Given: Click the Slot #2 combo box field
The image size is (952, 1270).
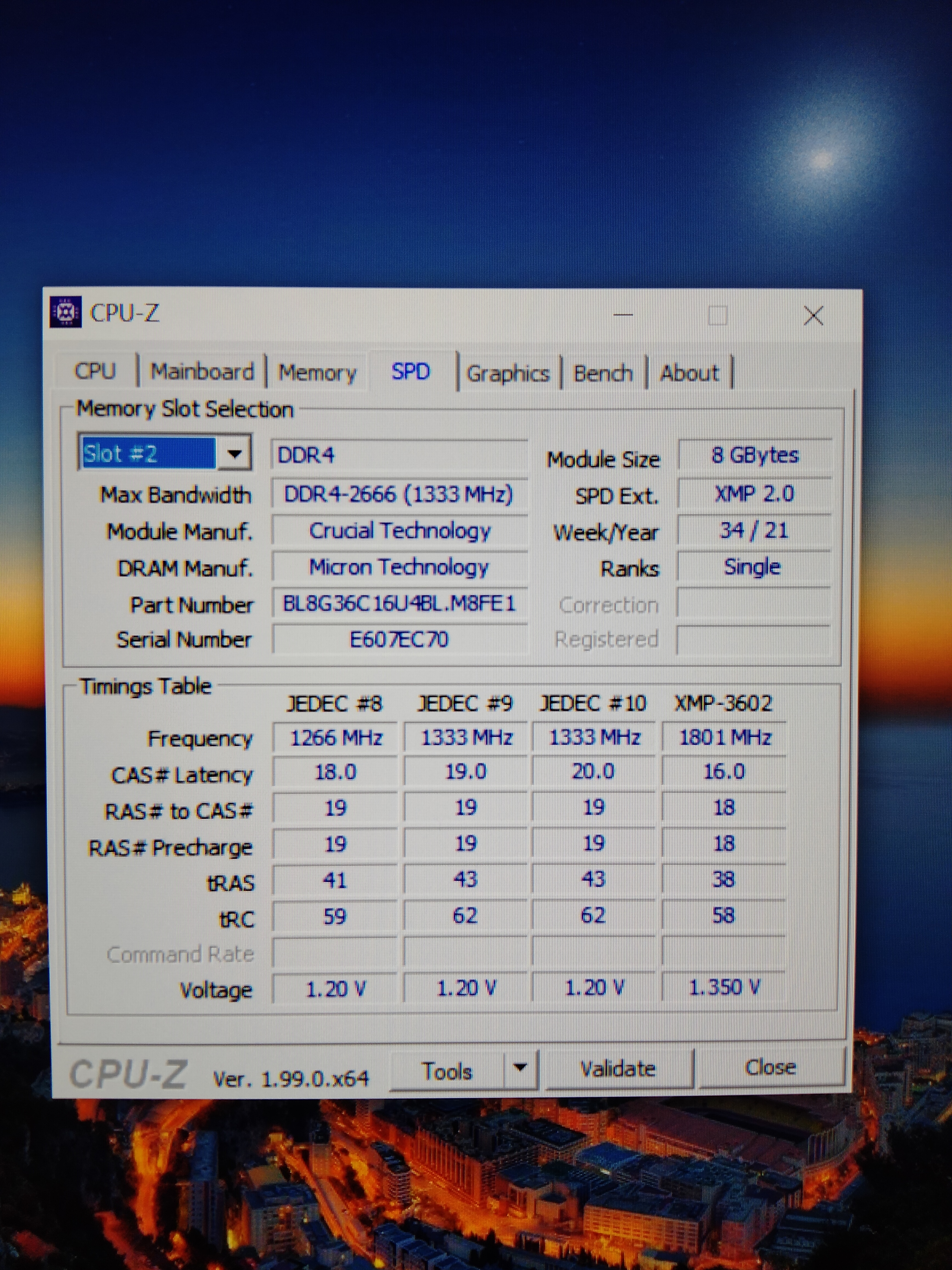Looking at the screenshot, I should (165, 453).
